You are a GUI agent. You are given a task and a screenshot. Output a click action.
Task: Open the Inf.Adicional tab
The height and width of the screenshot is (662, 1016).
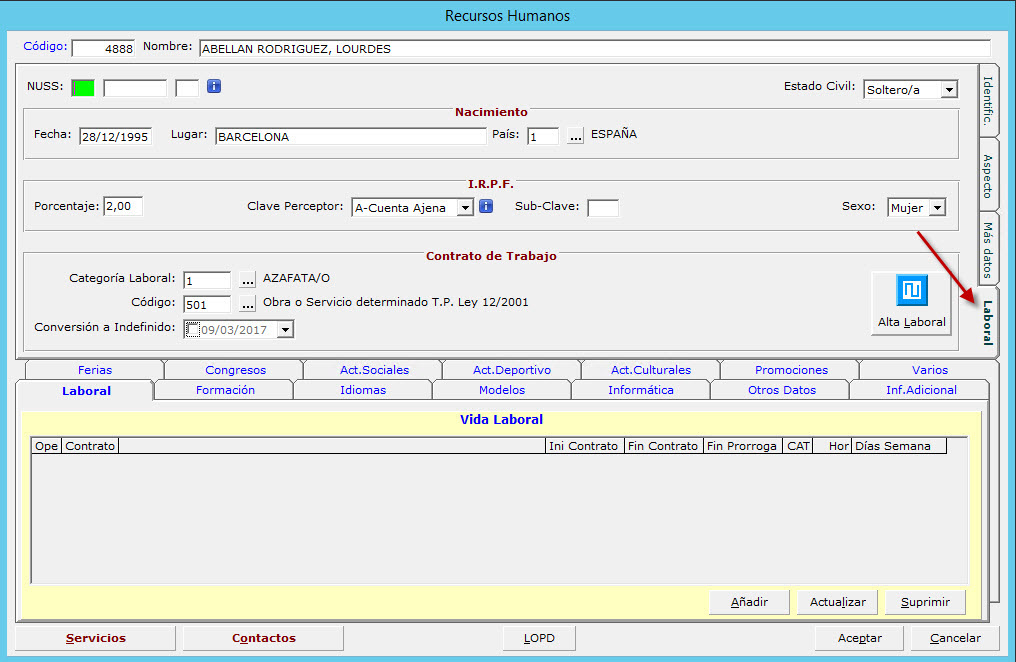[921, 390]
